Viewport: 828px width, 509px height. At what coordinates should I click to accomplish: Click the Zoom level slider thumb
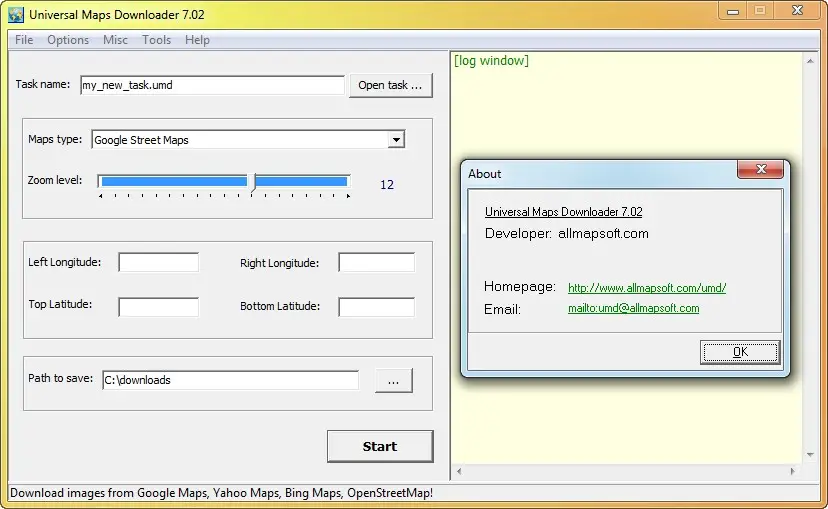(x=252, y=182)
